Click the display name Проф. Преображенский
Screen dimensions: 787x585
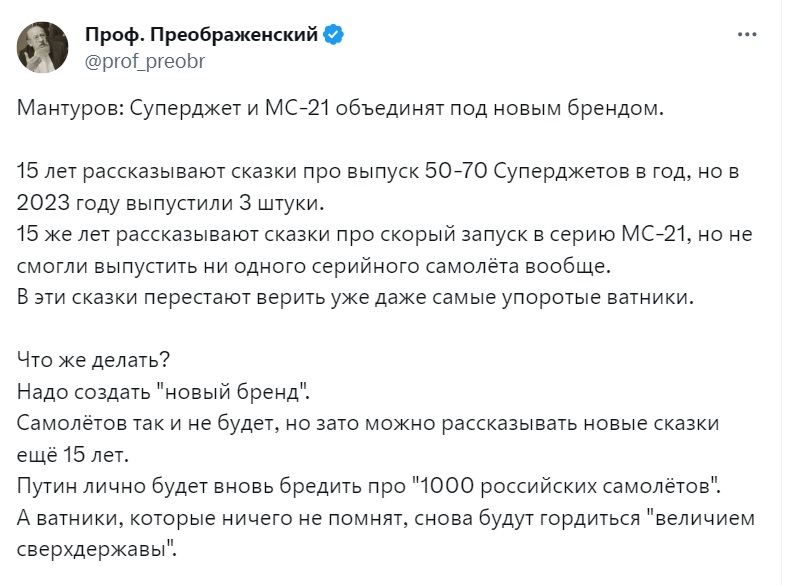(x=201, y=35)
